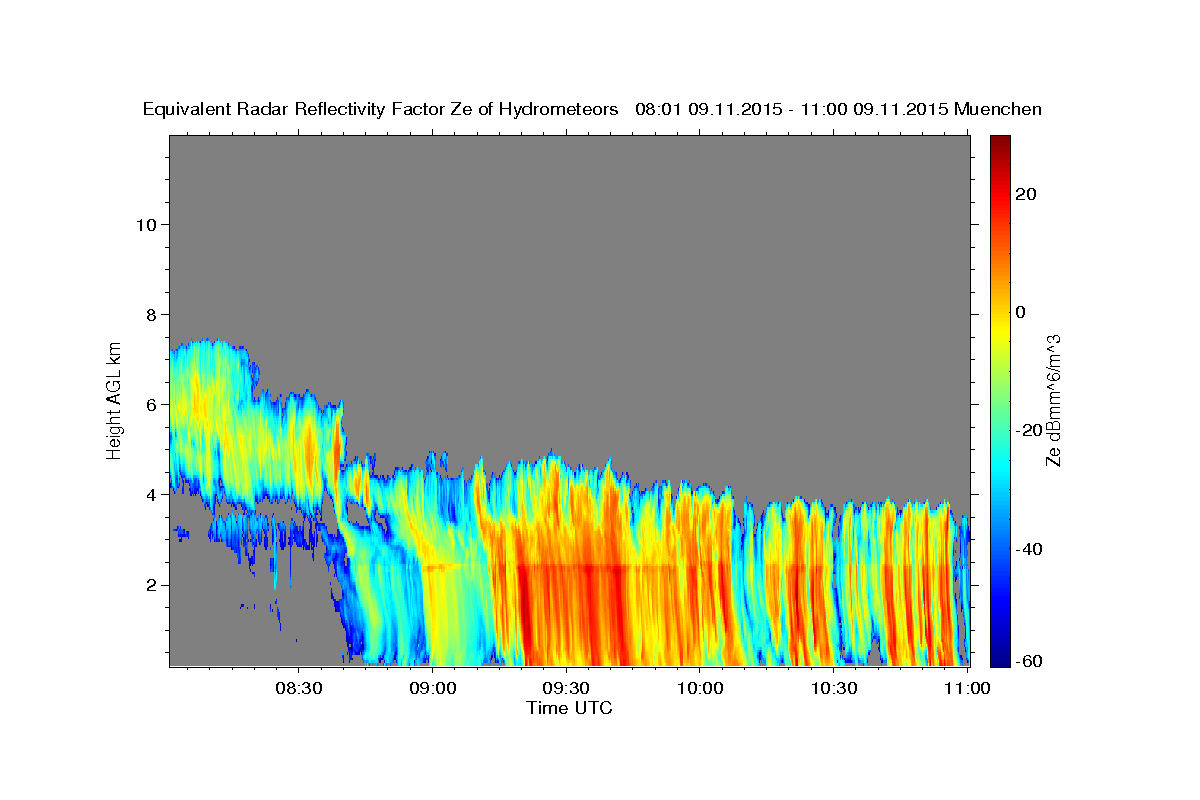Click the colorbar label 'Ze dBmm^6/m^3'

(x=1052, y=400)
